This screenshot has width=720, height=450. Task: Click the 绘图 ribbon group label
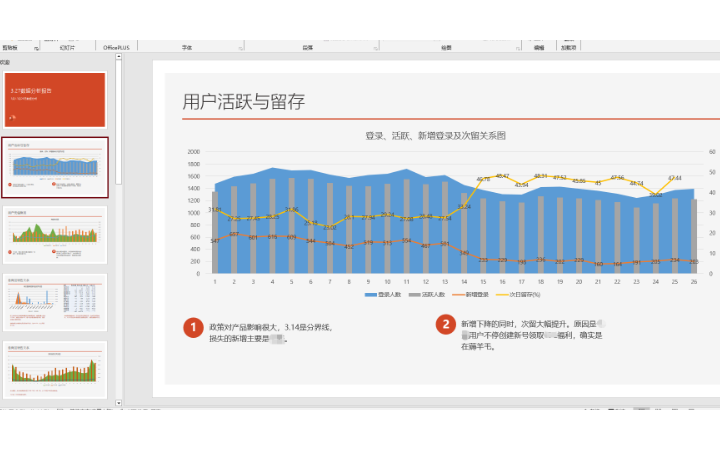pos(446,48)
